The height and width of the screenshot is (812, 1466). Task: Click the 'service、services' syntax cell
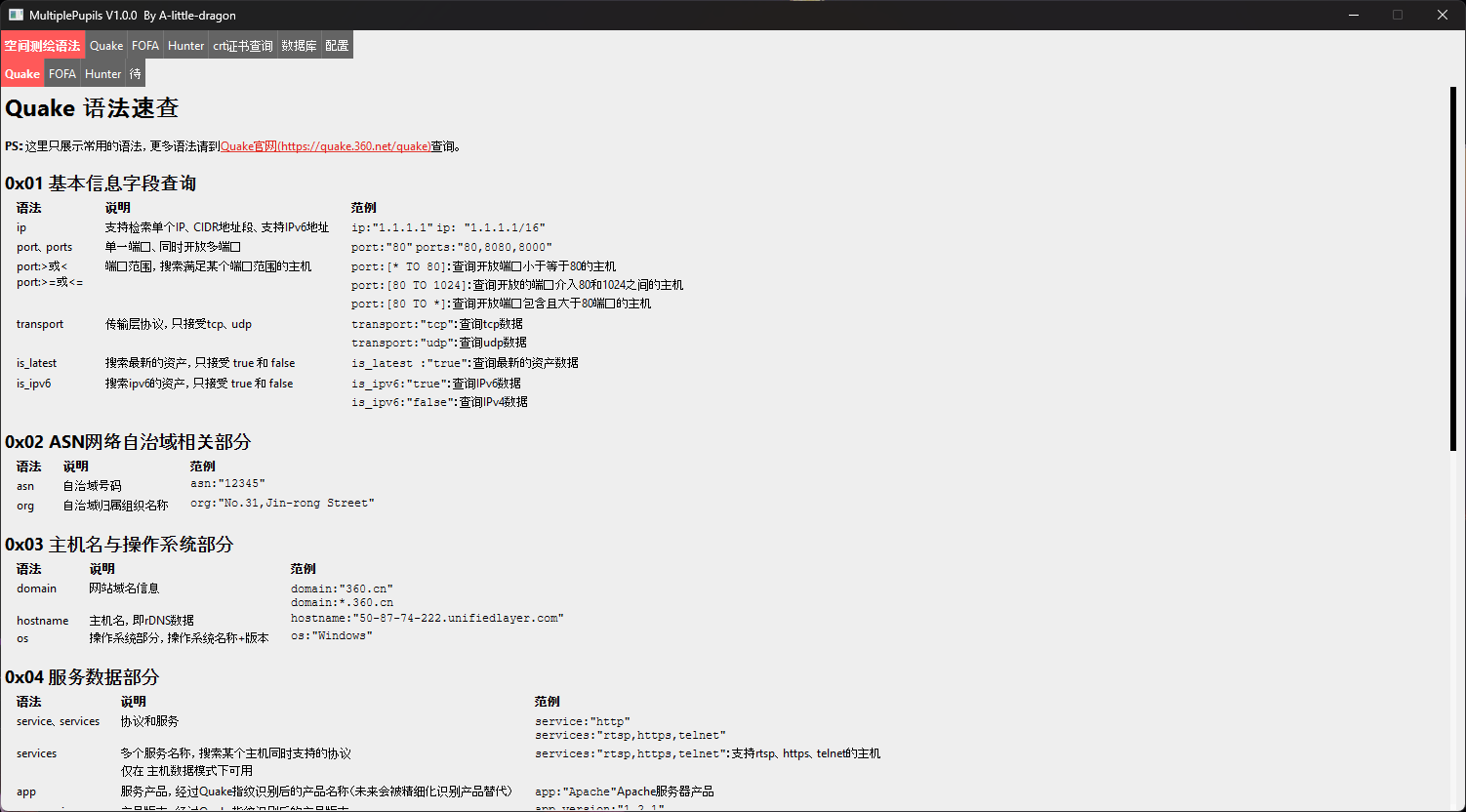pyautogui.click(x=59, y=722)
